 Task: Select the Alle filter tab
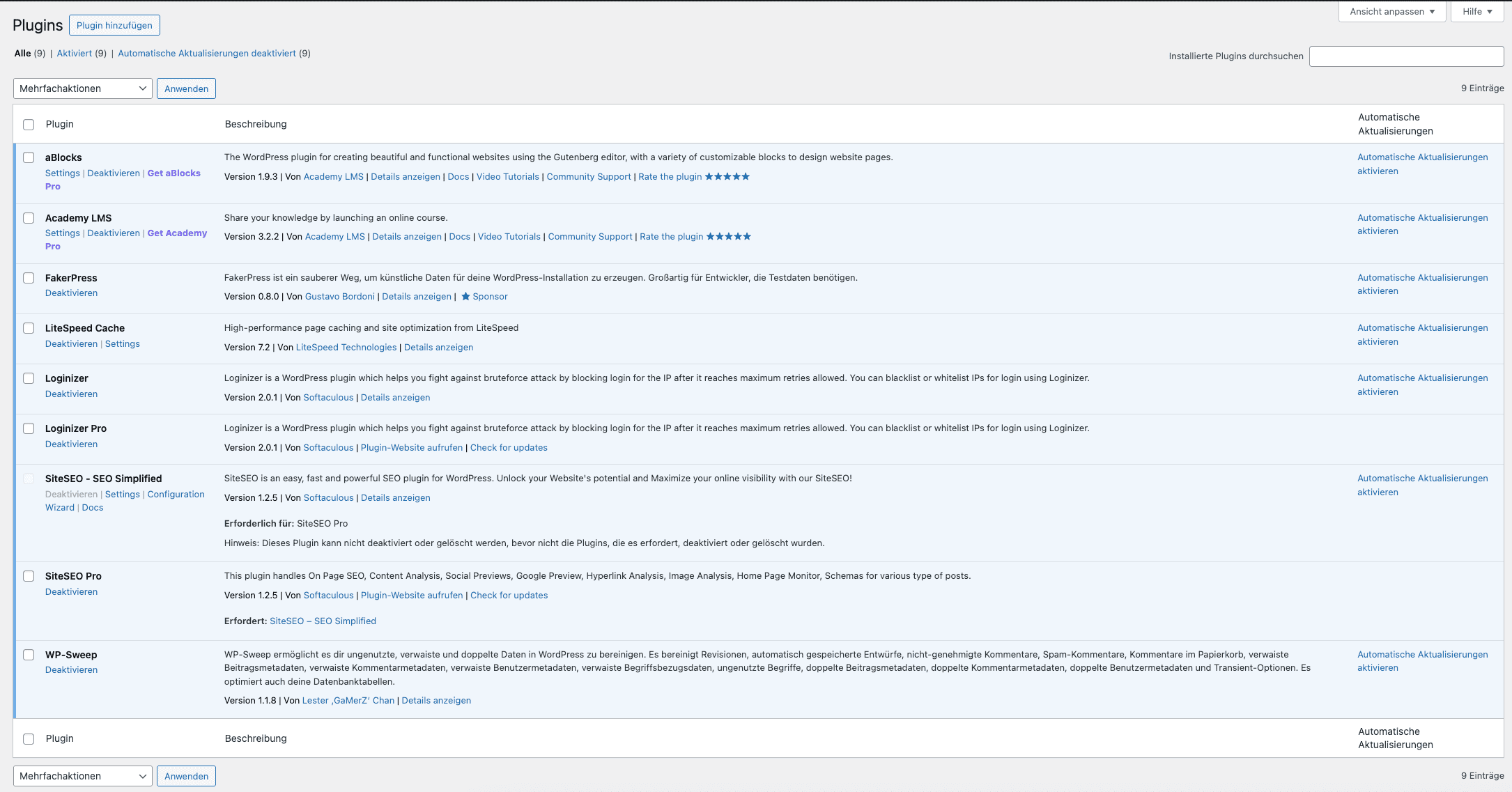[23, 53]
